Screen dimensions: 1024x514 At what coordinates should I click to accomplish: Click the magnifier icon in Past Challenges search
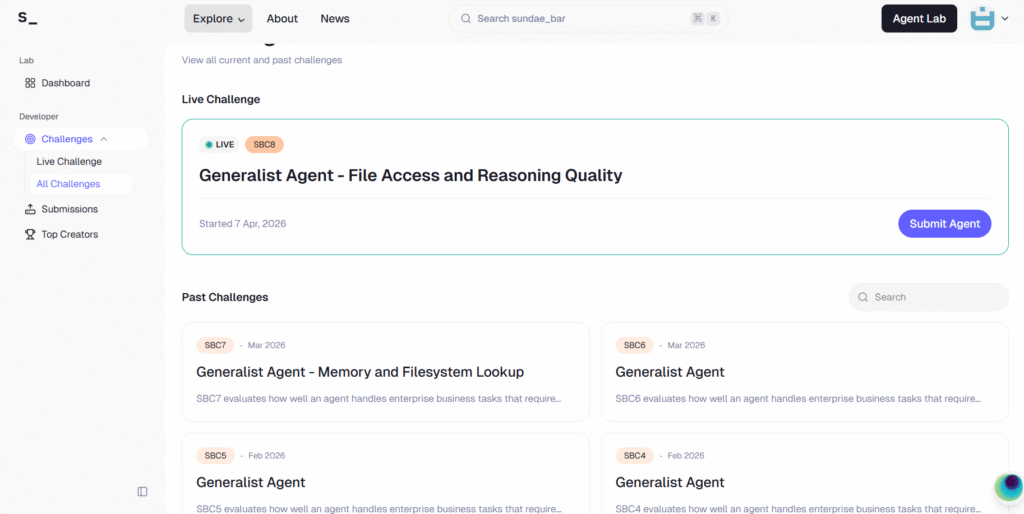tap(863, 297)
